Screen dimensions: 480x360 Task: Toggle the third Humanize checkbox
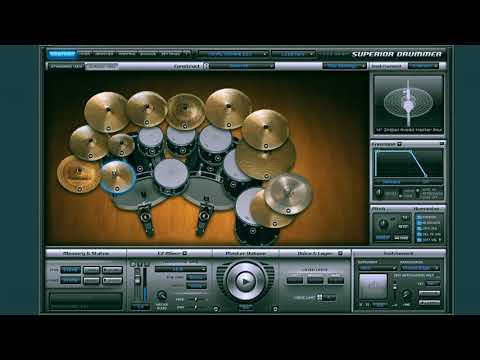(x=419, y=228)
